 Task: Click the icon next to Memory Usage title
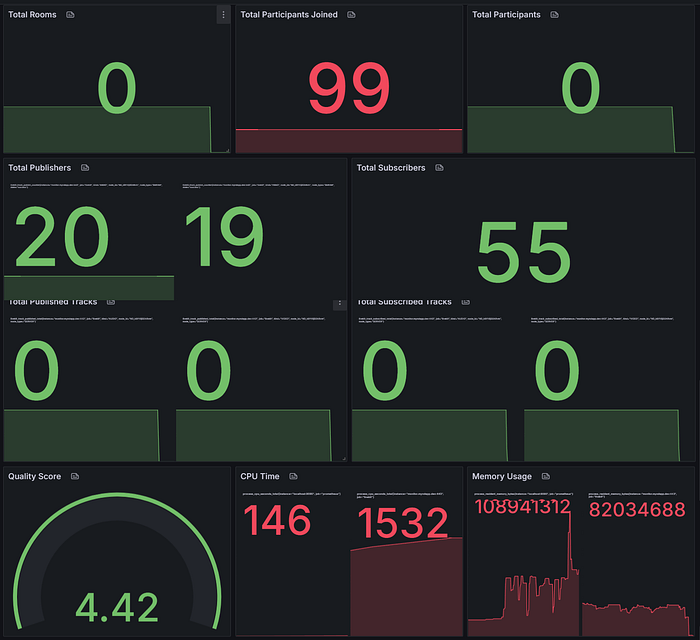pyautogui.click(x=546, y=476)
